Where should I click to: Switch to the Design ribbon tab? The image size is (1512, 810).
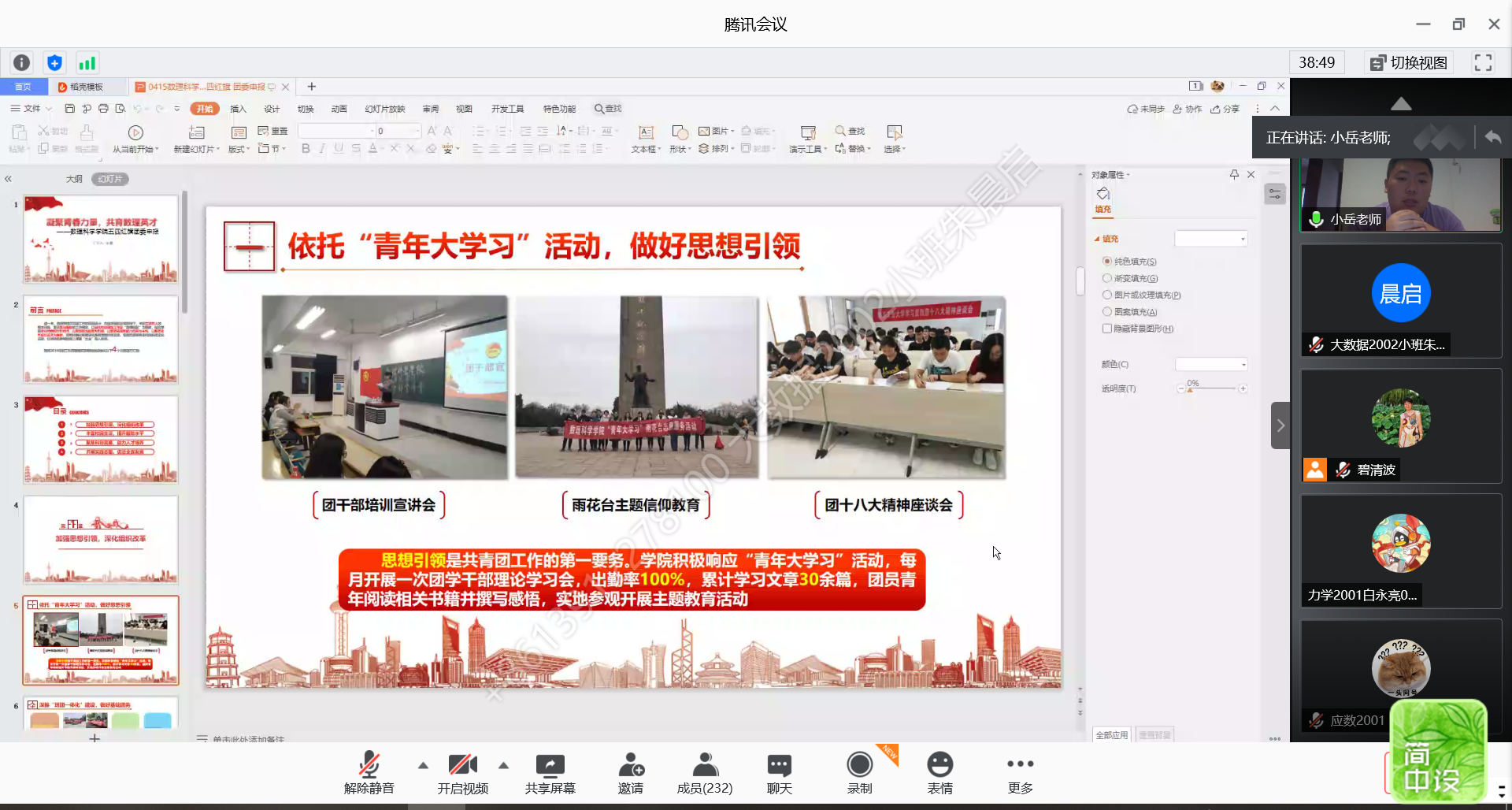(x=272, y=109)
